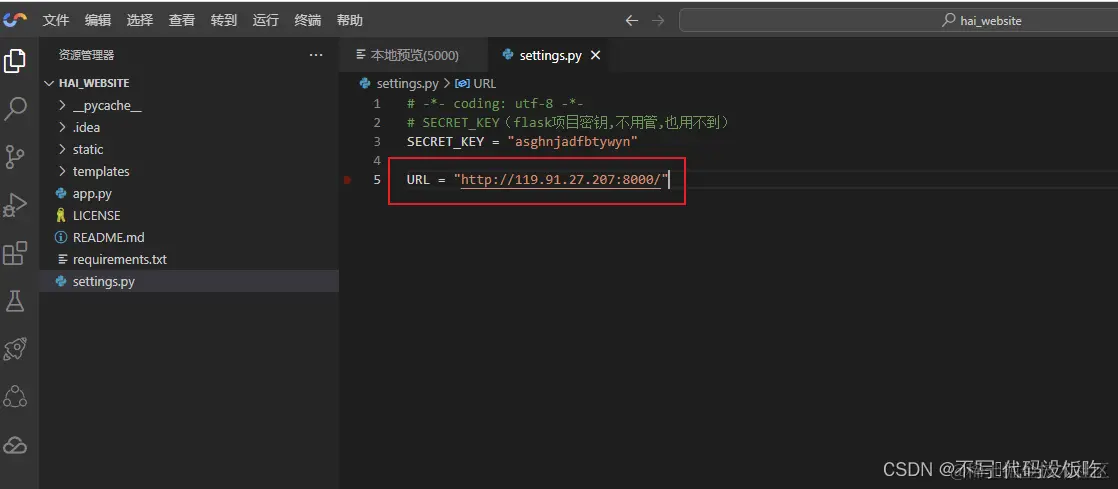Click the Cloud Studio logo icon
The width and height of the screenshot is (1118, 489).
(15, 20)
